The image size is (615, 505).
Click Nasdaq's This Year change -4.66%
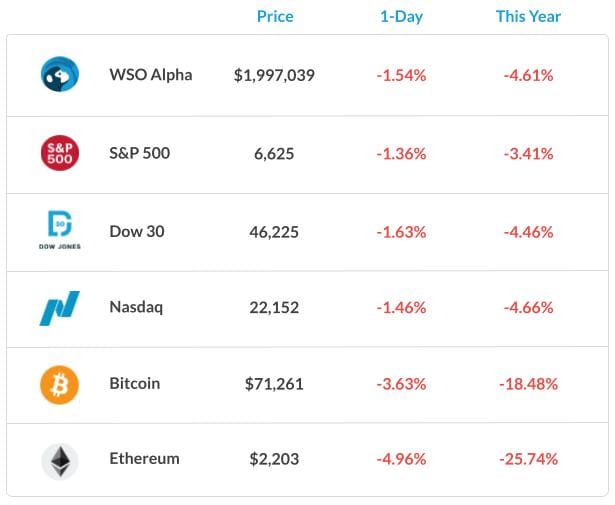click(x=528, y=307)
